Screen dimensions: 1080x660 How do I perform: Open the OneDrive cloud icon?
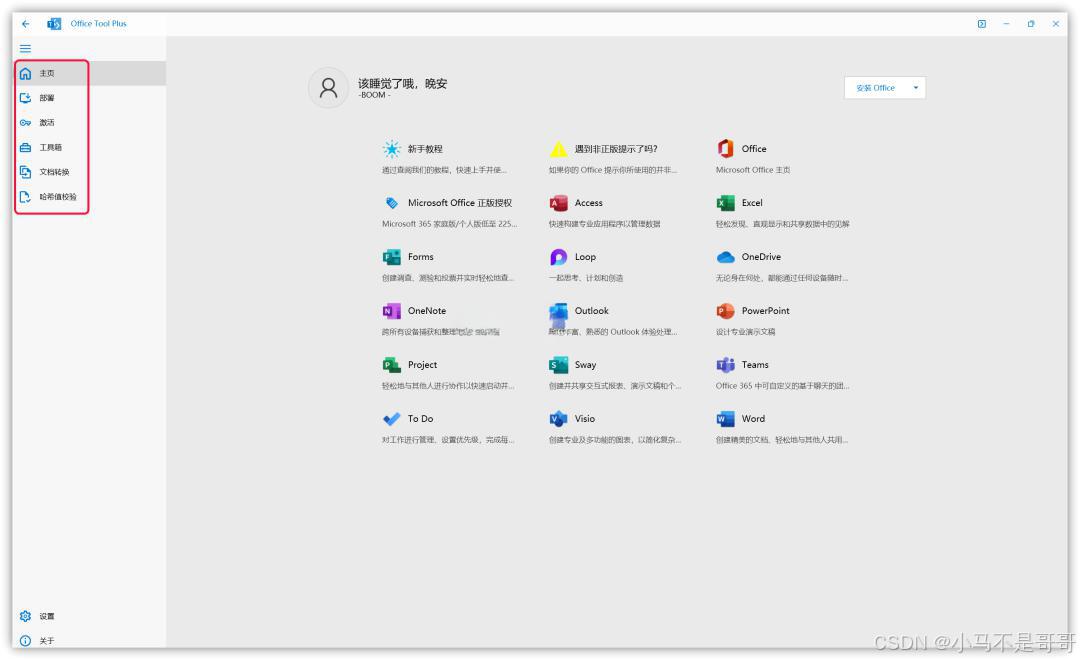click(725, 257)
